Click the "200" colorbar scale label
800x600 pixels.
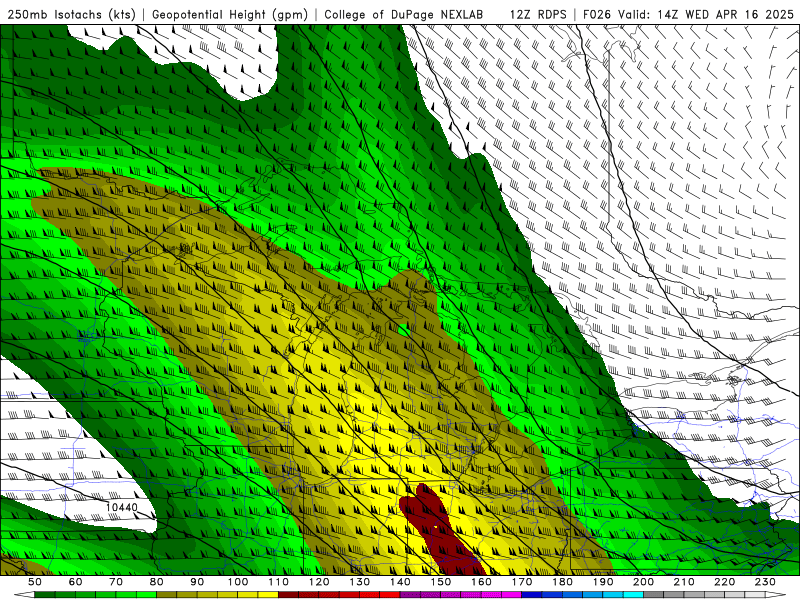[x=644, y=582]
